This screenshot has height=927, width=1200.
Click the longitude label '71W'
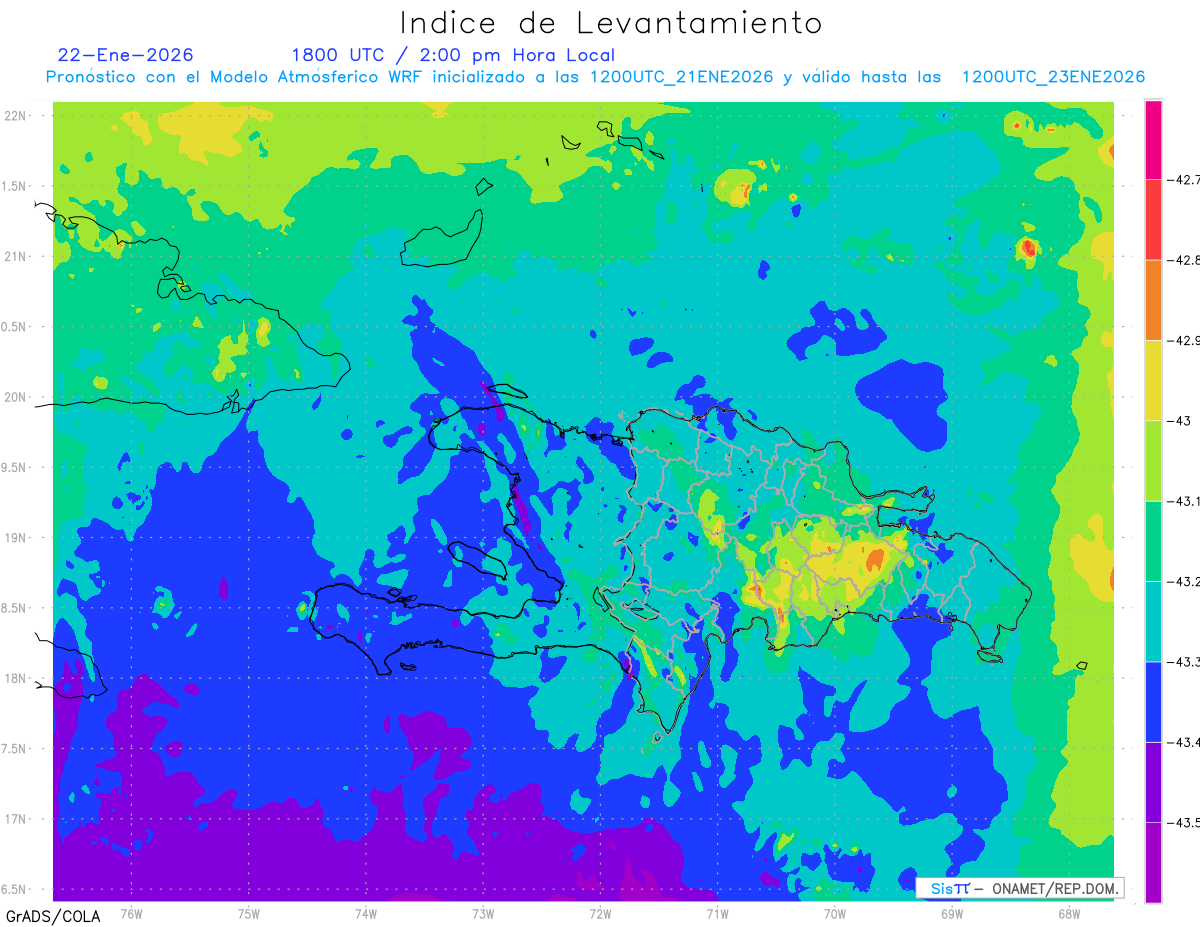pos(717,913)
